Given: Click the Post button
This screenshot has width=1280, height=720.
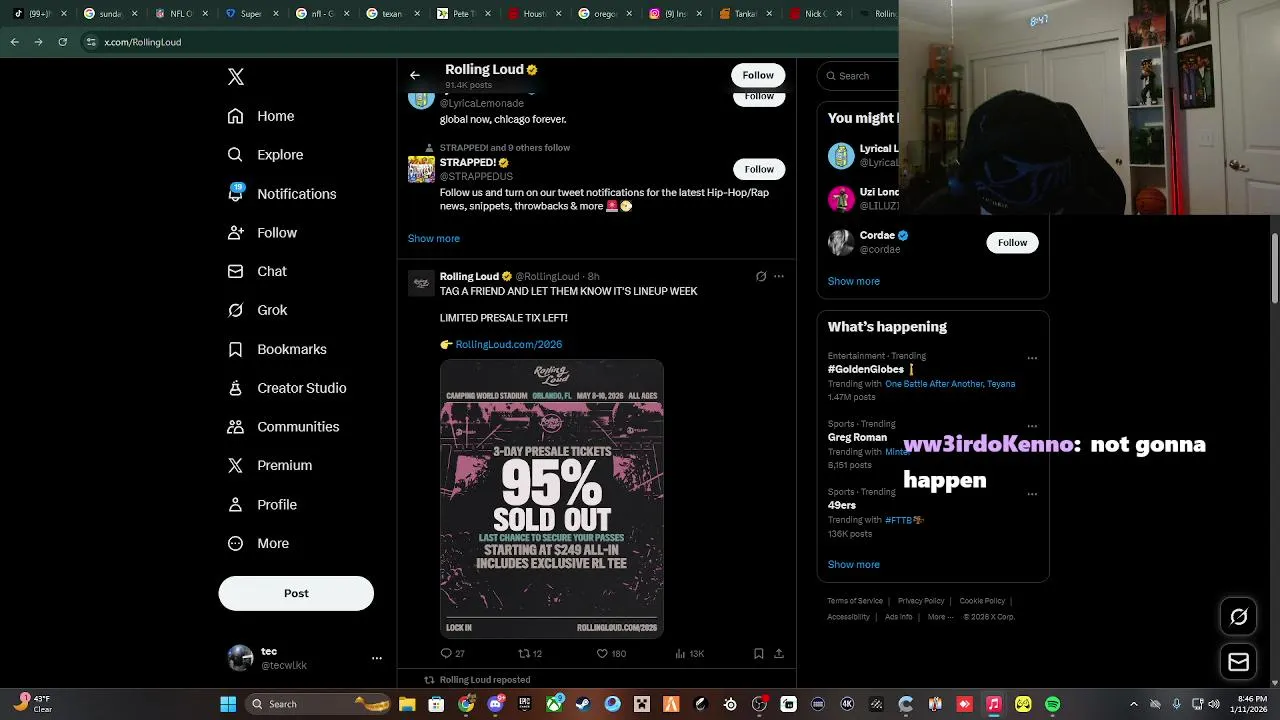Looking at the screenshot, I should (296, 593).
